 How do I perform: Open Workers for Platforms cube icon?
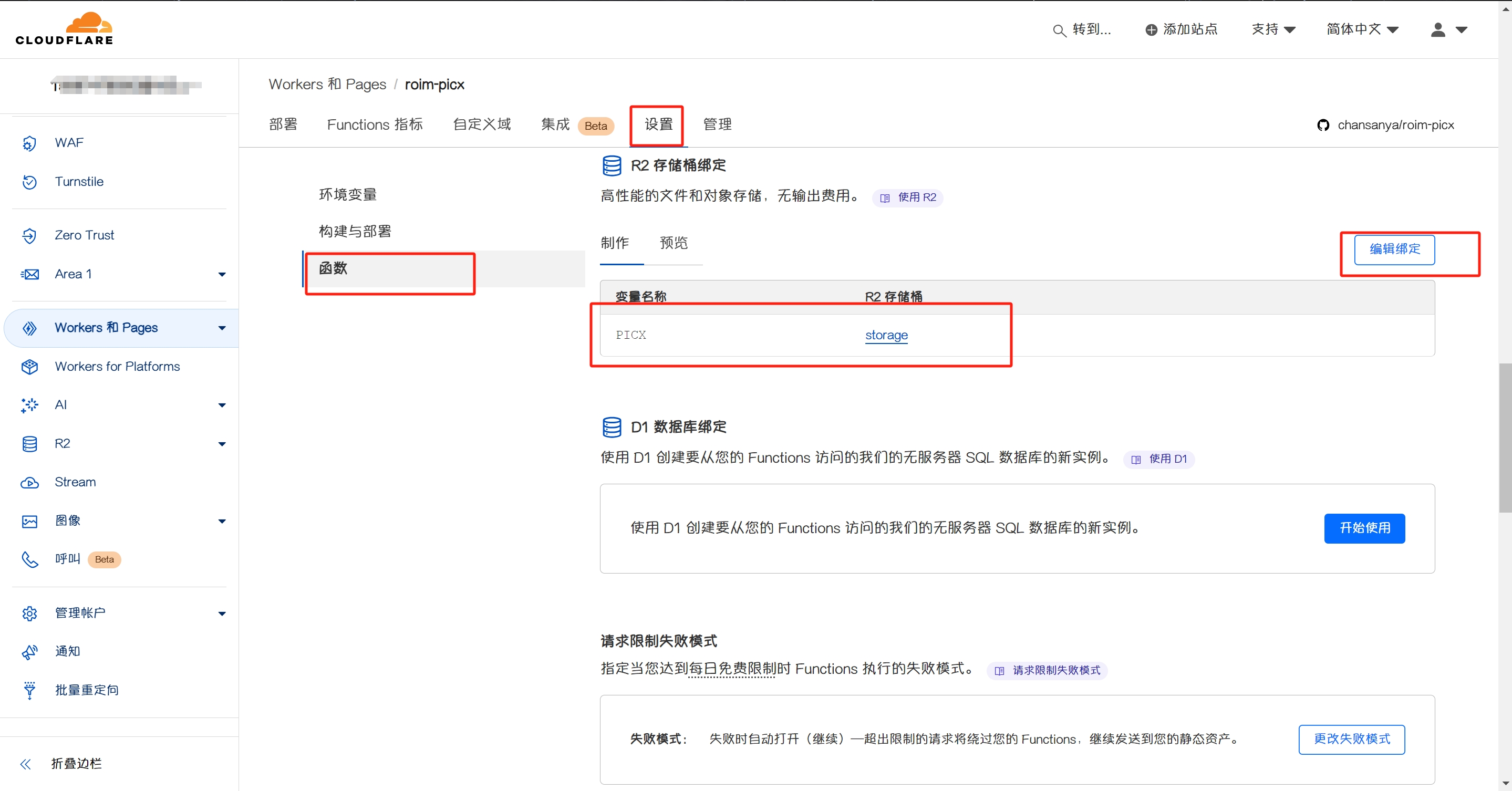point(29,367)
